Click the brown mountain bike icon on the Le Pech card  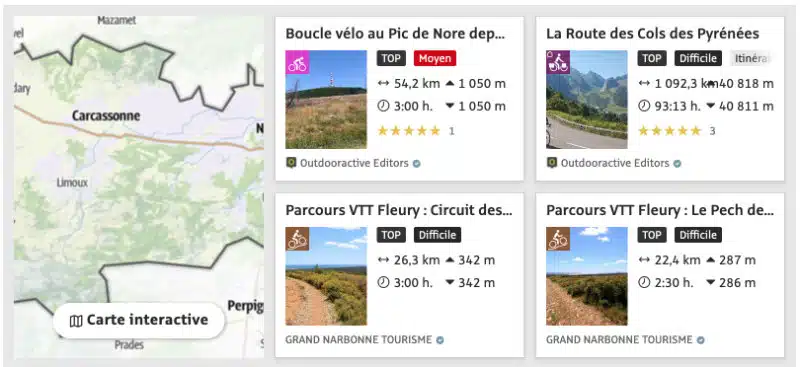[558, 239]
